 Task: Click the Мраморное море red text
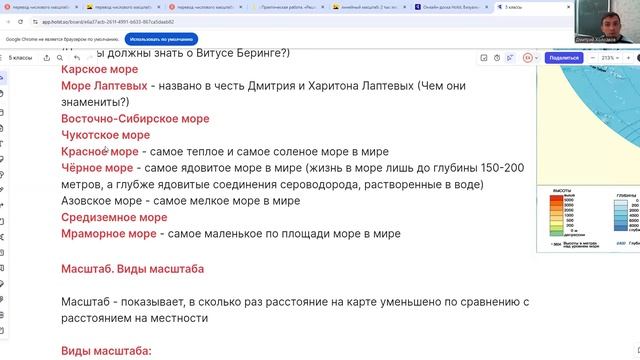[x=109, y=233]
